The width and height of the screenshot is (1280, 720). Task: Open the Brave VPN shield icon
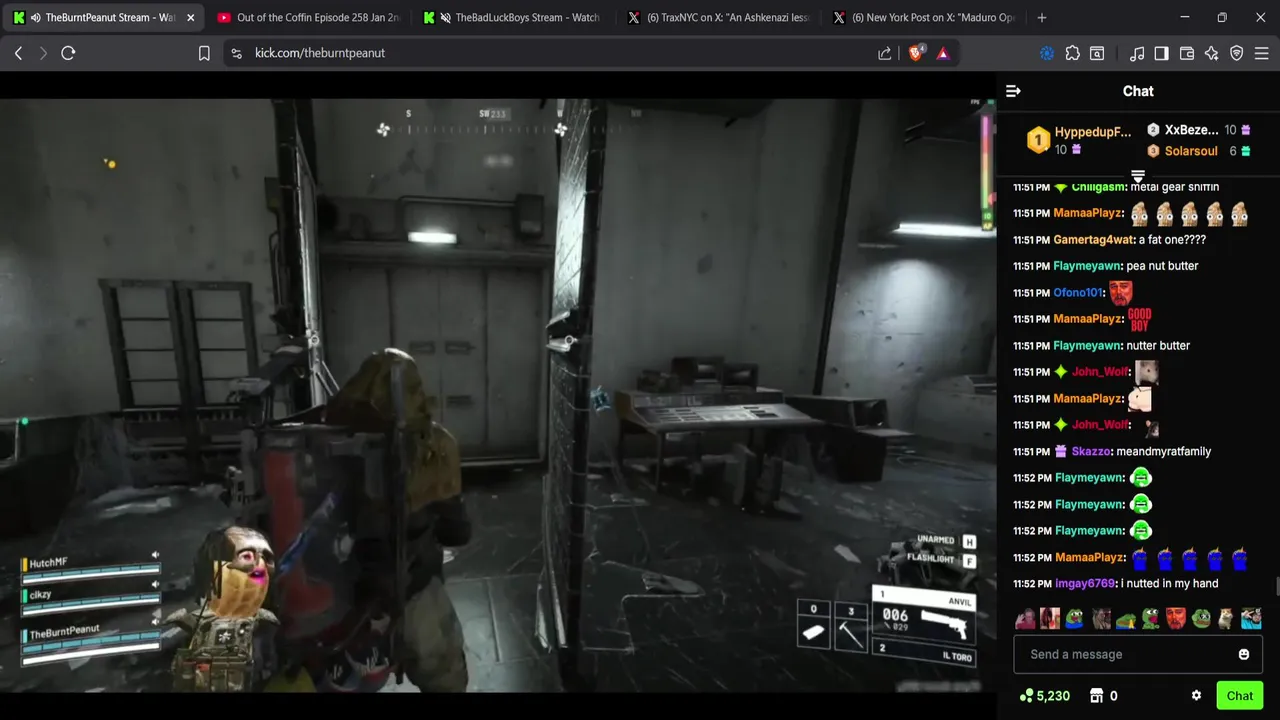tap(1237, 53)
